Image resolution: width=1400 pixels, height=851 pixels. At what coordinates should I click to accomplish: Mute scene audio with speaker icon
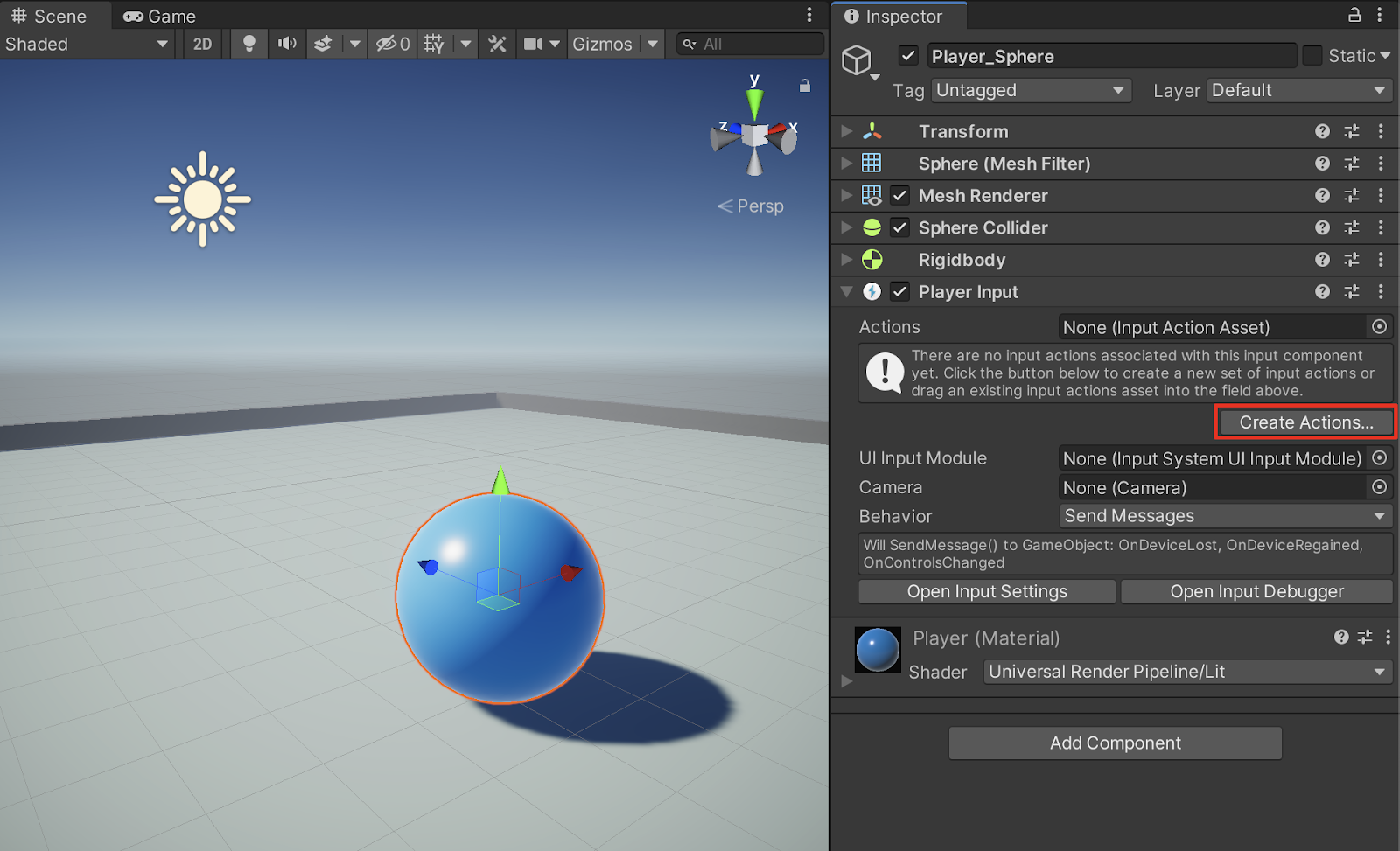[x=286, y=44]
